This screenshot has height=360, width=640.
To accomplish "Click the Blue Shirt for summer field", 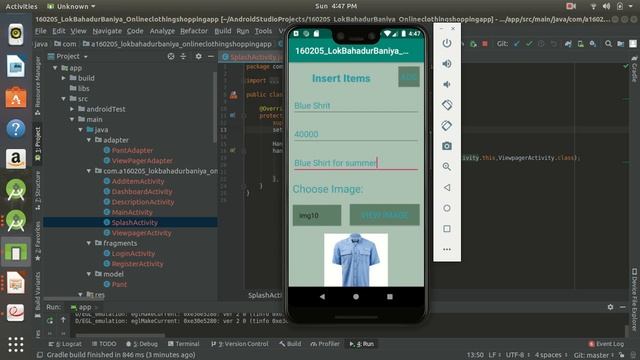I will coord(356,162).
